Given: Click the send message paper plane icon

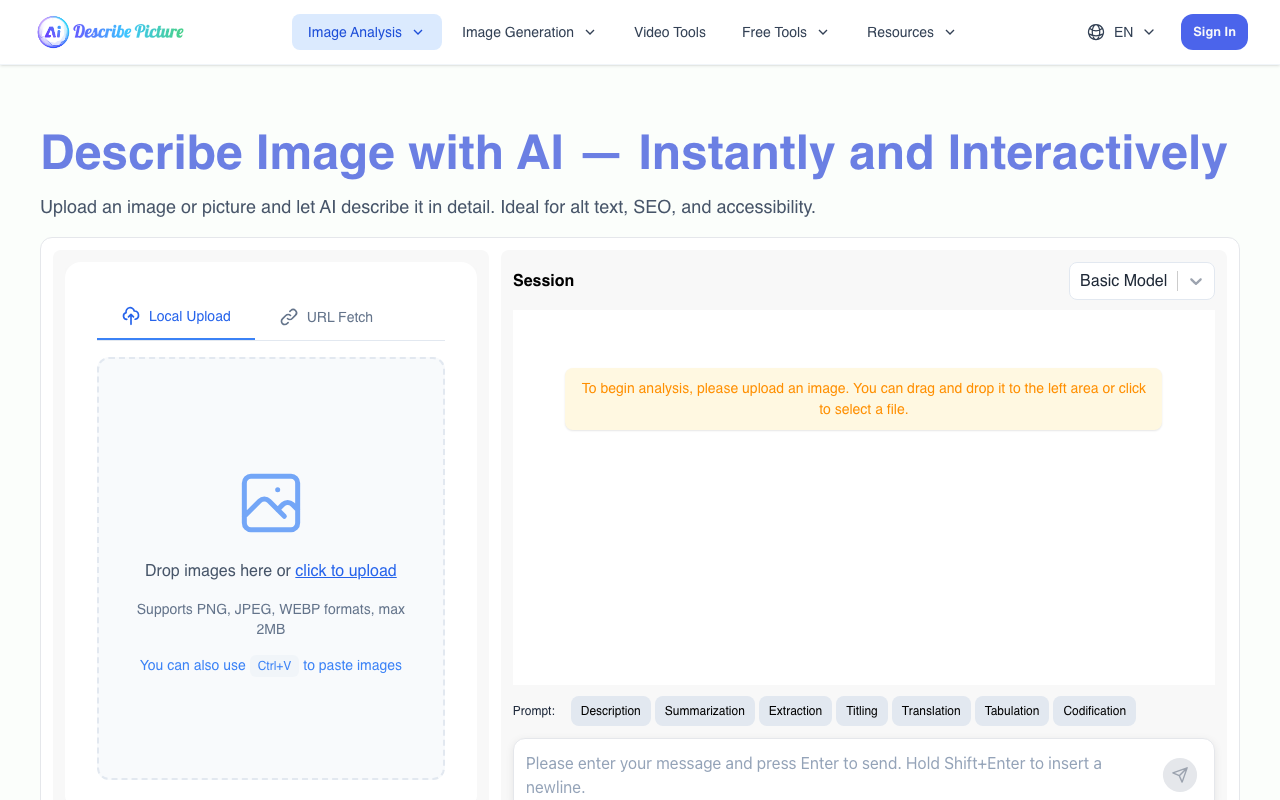Looking at the screenshot, I should pos(1180,775).
